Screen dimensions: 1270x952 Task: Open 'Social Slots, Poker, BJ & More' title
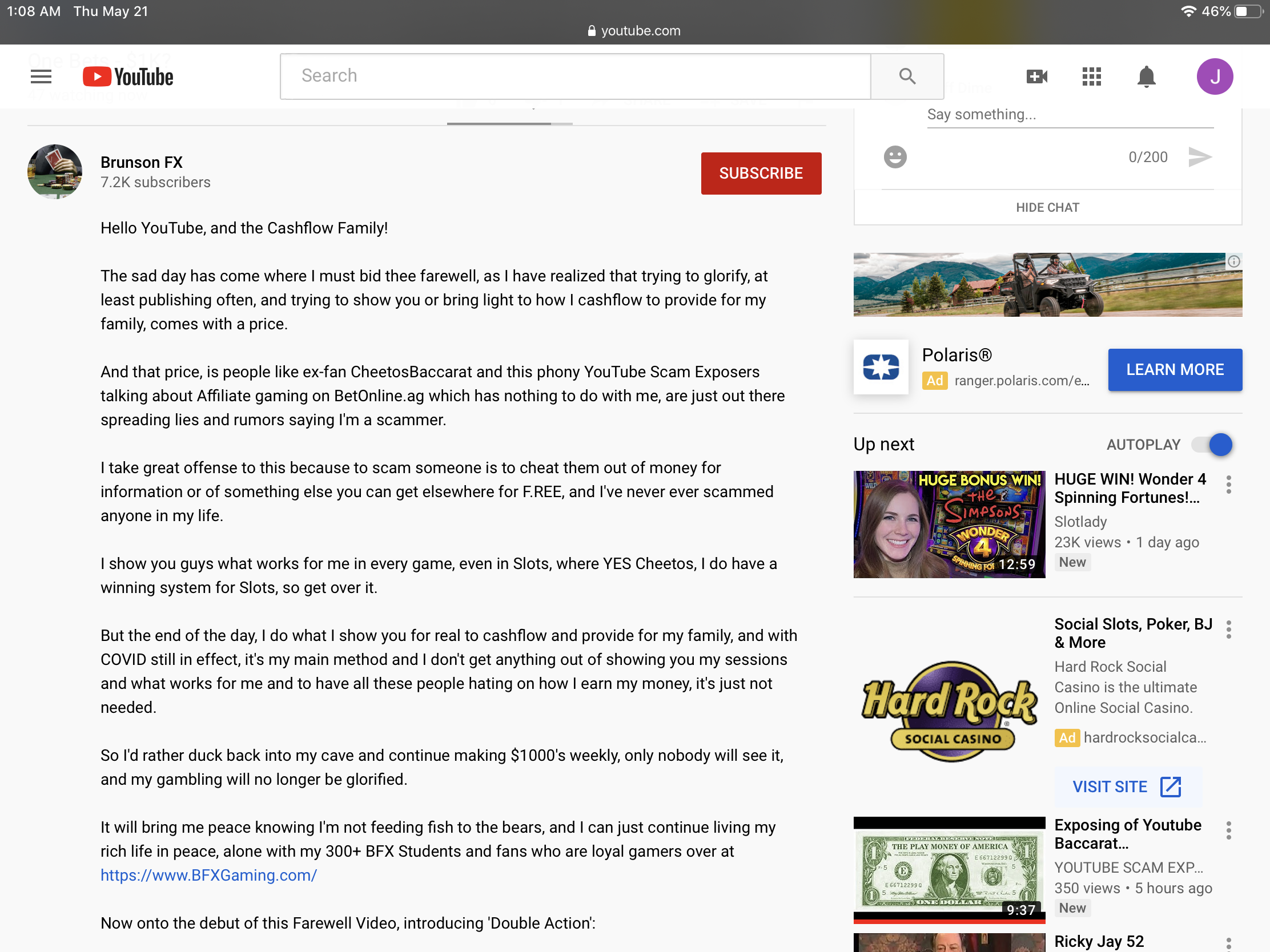coord(1134,633)
